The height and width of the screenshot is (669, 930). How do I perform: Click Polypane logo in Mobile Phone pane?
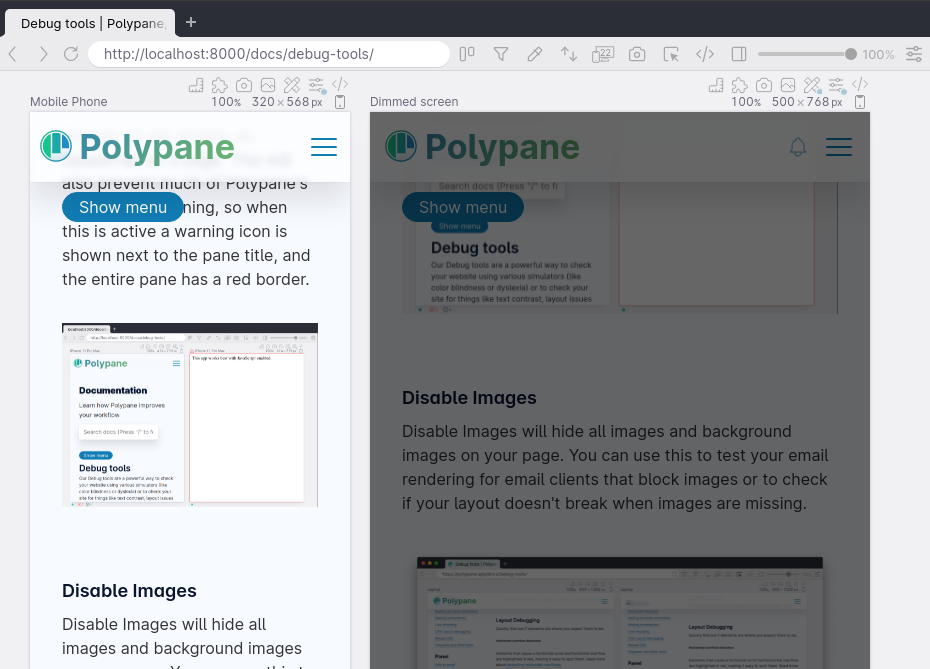pos(137,146)
